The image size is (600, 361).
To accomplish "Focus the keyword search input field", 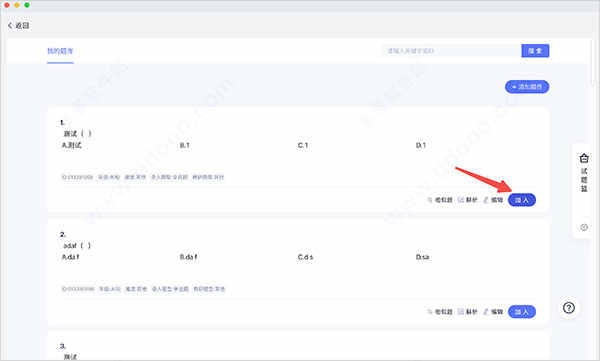I will [x=452, y=51].
